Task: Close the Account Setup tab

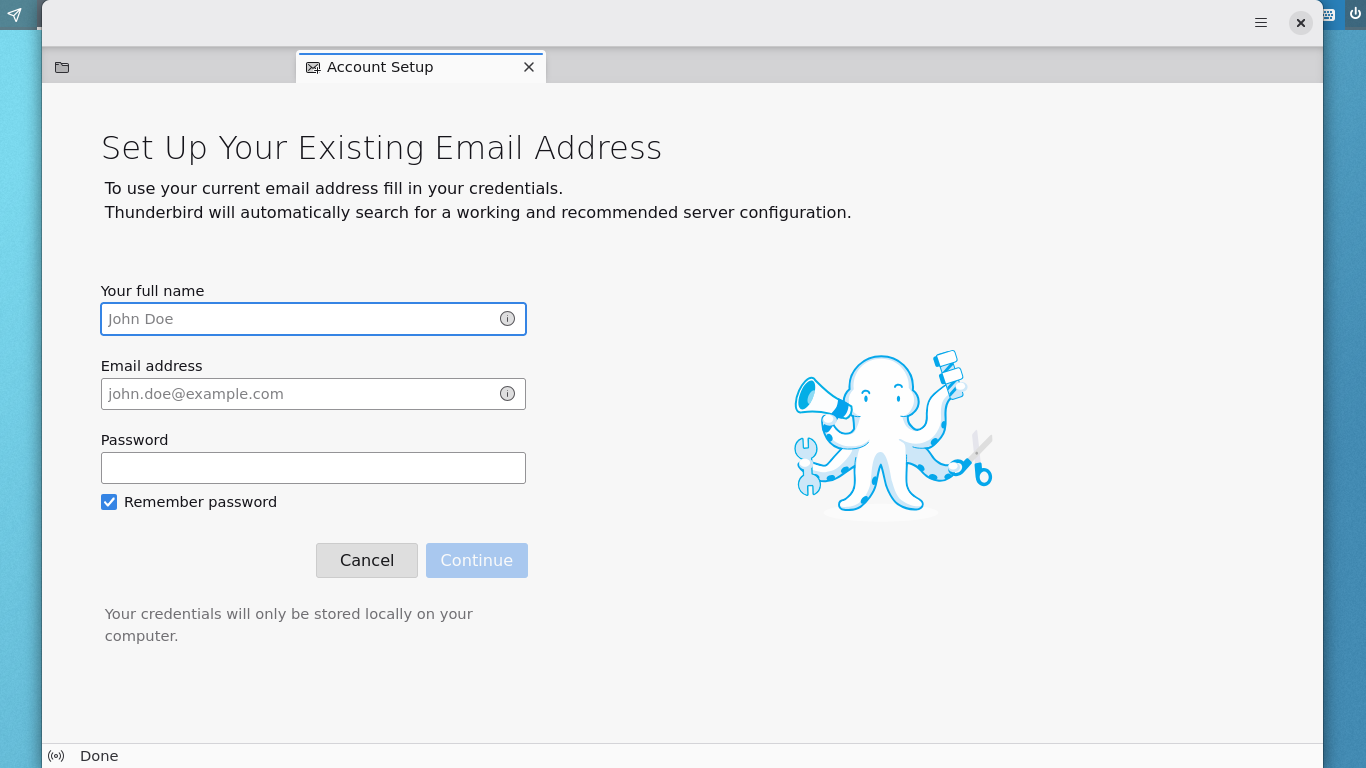Action: [x=529, y=67]
